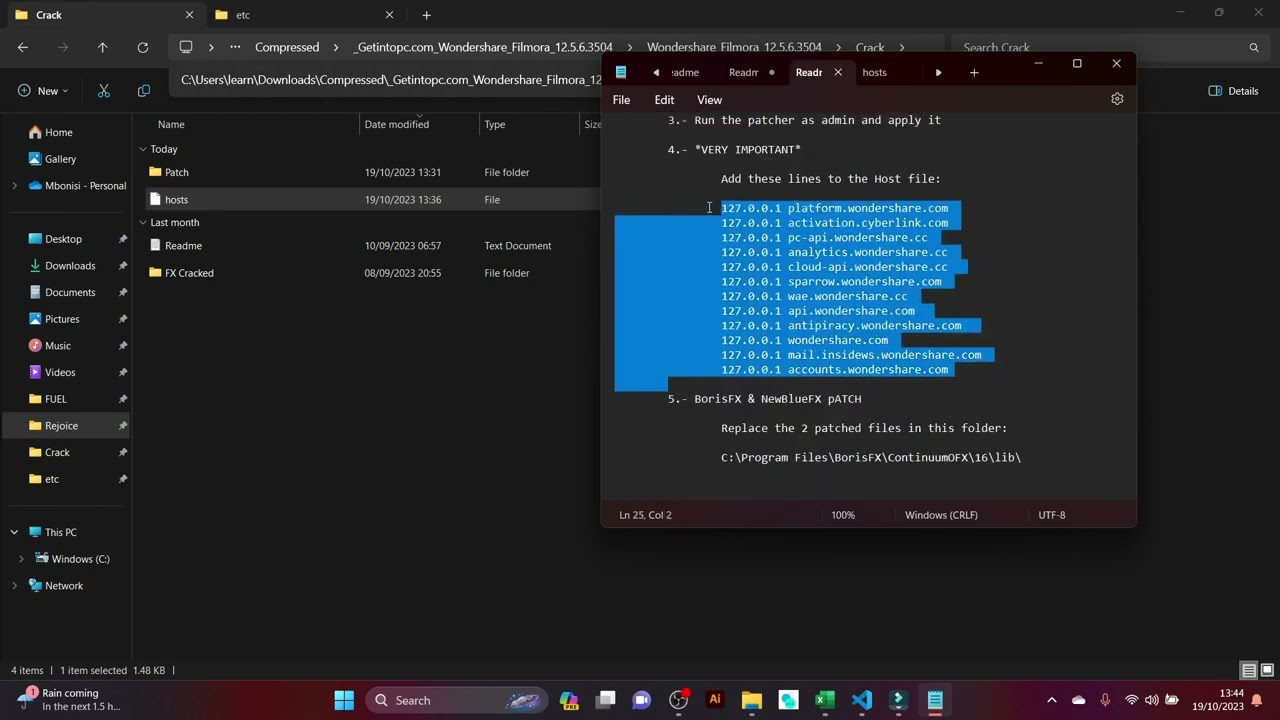The image size is (1280, 720).
Task: Add a new File Explorer tab
Action: click(426, 15)
